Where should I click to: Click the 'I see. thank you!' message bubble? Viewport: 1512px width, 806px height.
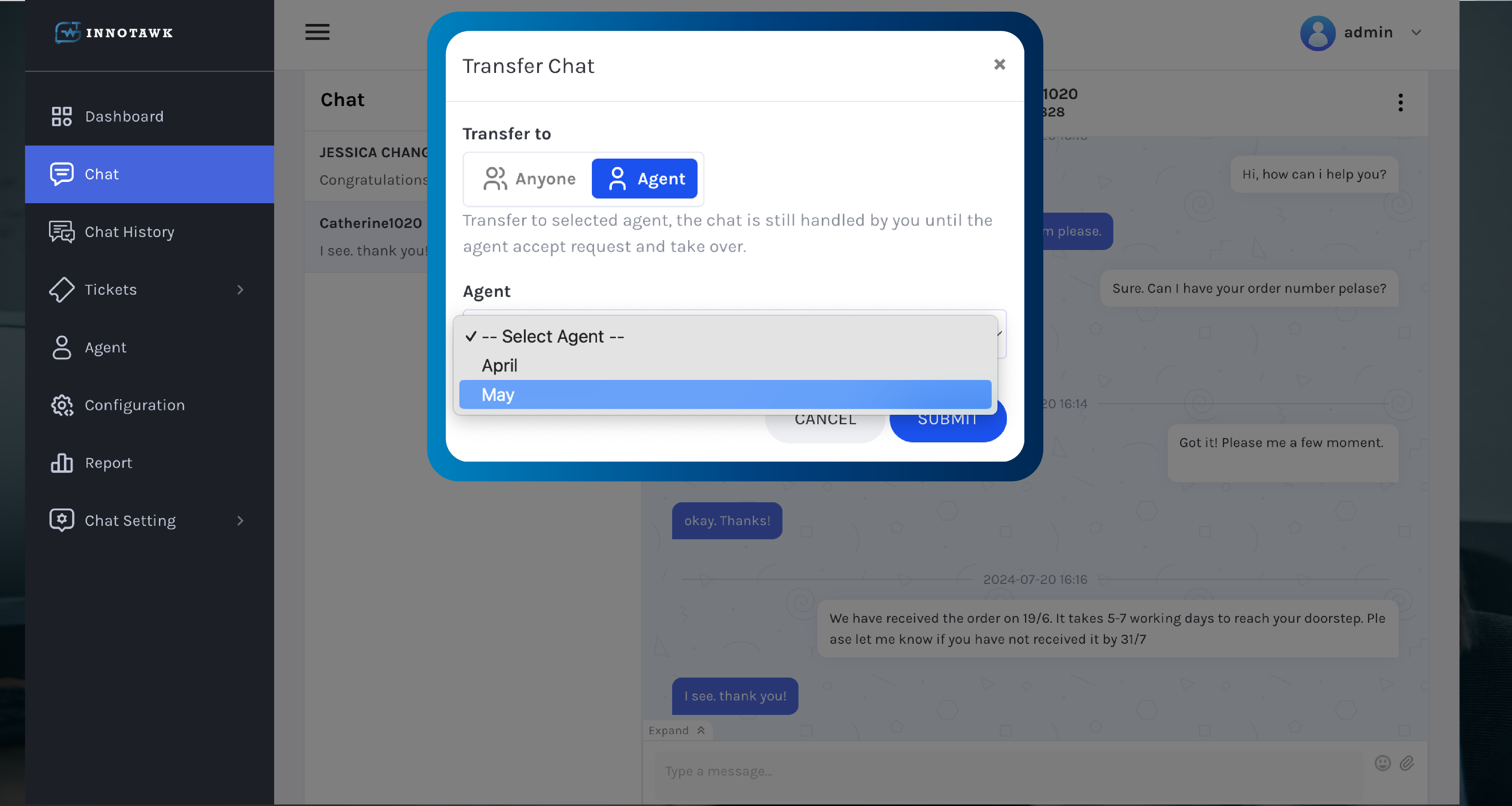click(x=735, y=696)
